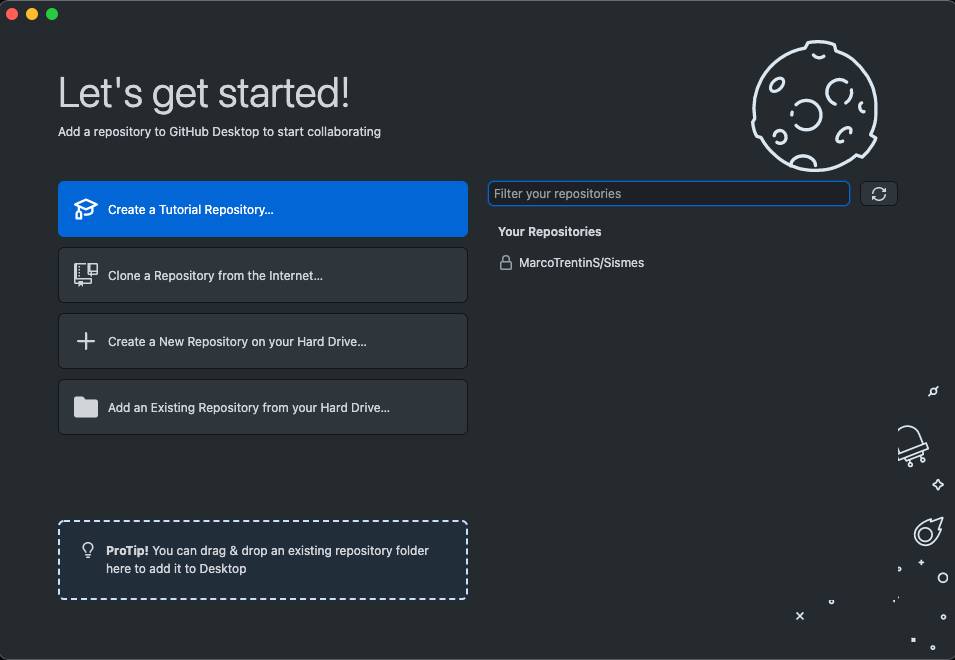This screenshot has height=660, width=955.
Task: Click the folder icon for existing repository
Action: click(86, 407)
